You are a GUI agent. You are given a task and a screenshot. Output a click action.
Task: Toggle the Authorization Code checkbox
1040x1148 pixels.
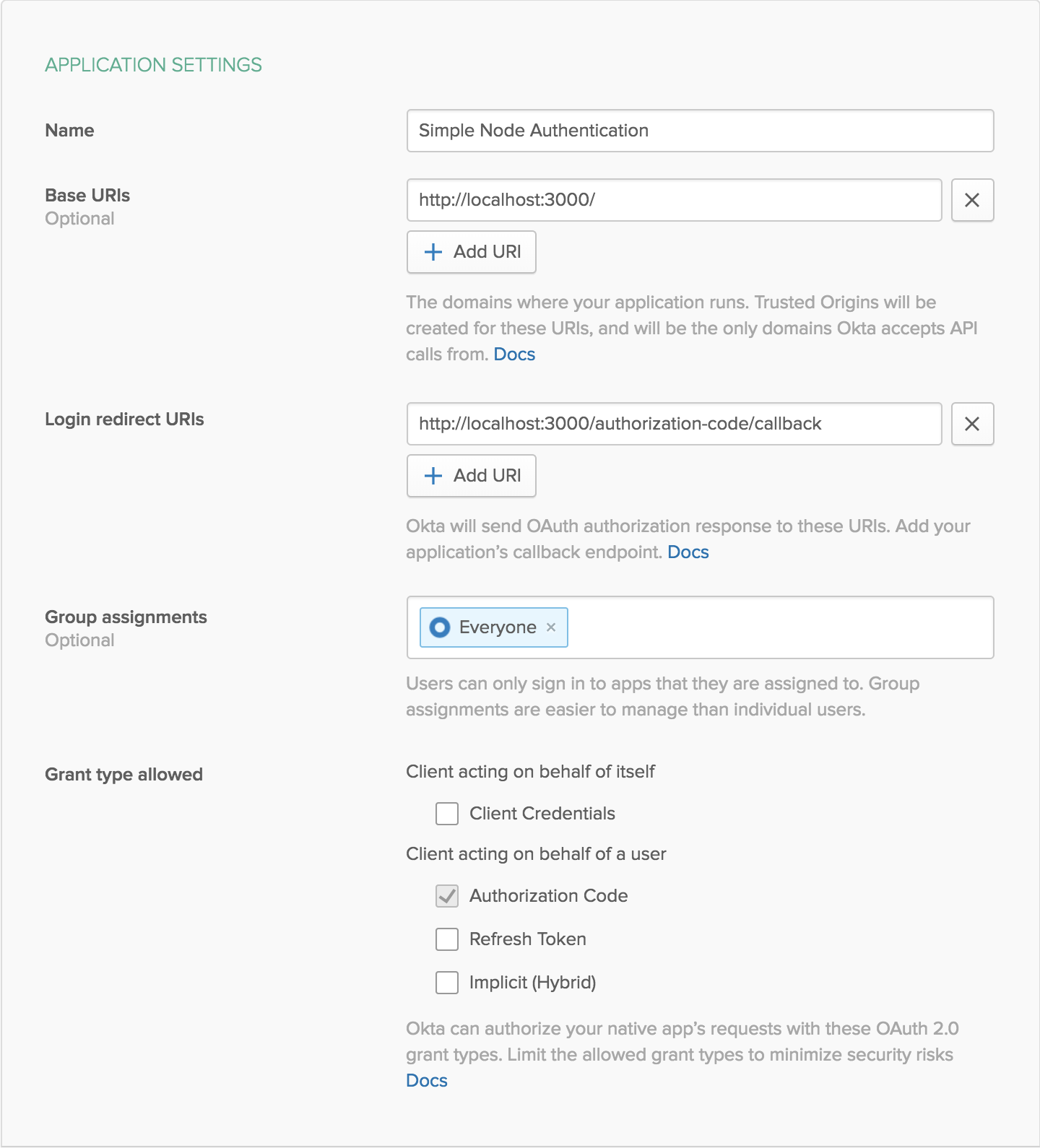[x=447, y=896]
